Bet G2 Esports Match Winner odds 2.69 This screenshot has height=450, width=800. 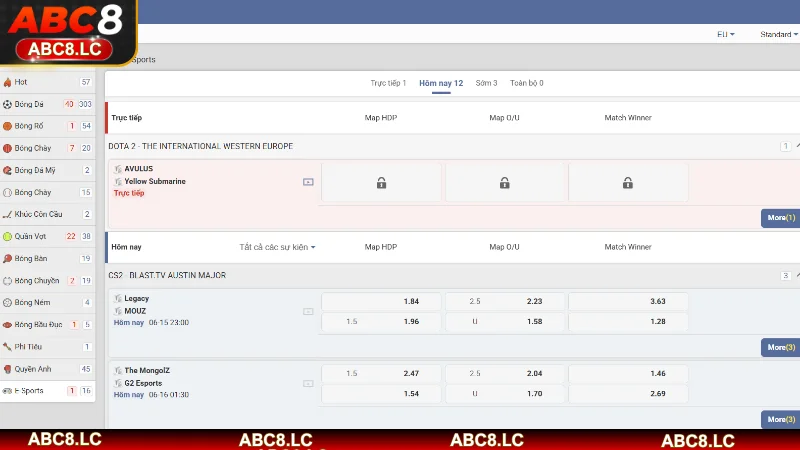[x=628, y=394]
